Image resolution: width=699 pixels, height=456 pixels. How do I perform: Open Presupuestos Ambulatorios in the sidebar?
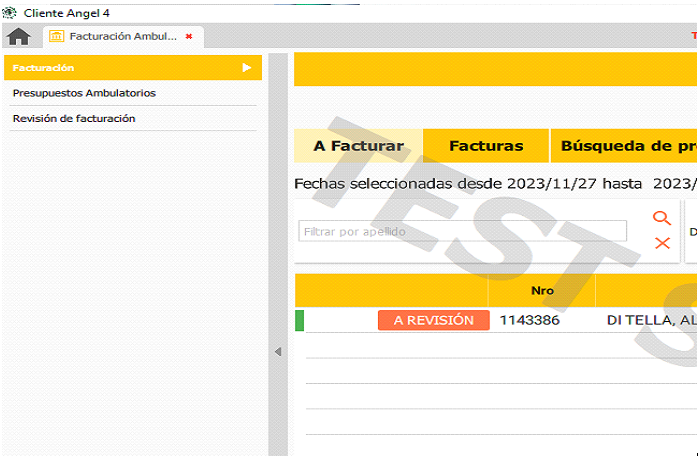tap(84, 93)
